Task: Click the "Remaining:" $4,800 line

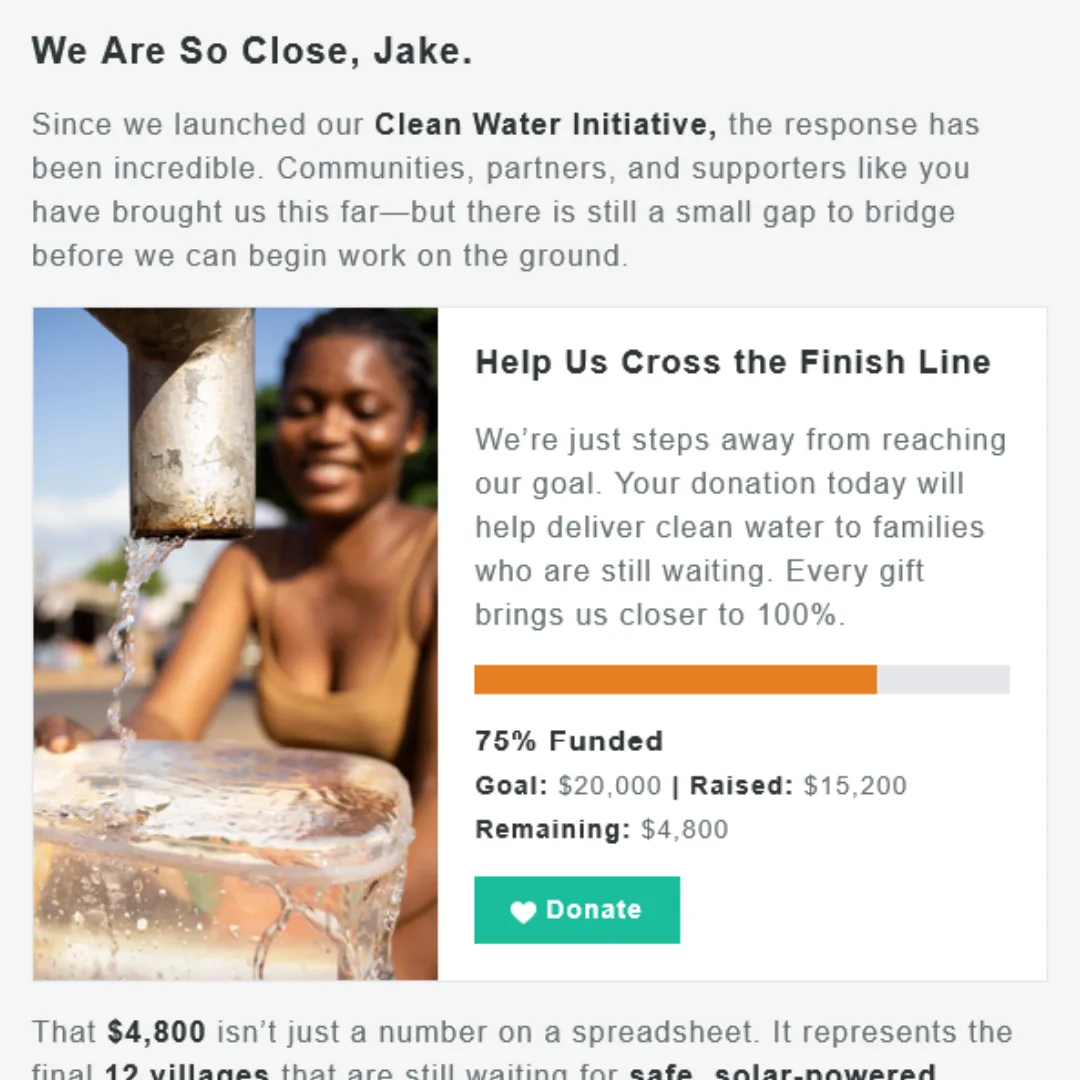Action: (x=601, y=830)
